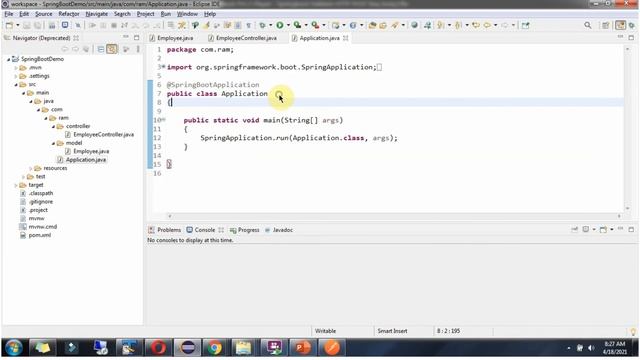Toggle the Java perspective button
This screenshot has width=640, height=360.
coord(620,25)
